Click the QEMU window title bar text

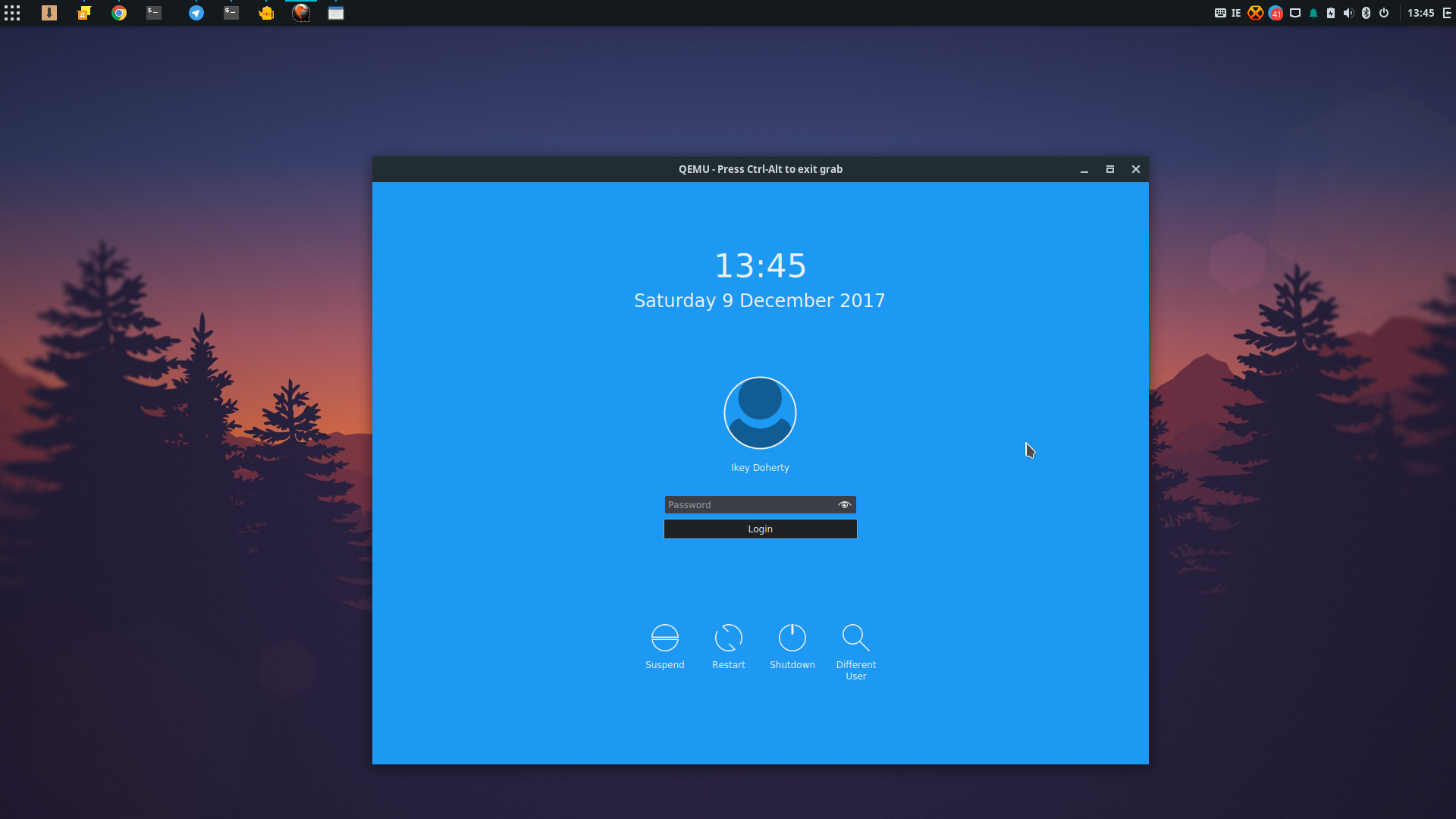click(x=761, y=169)
